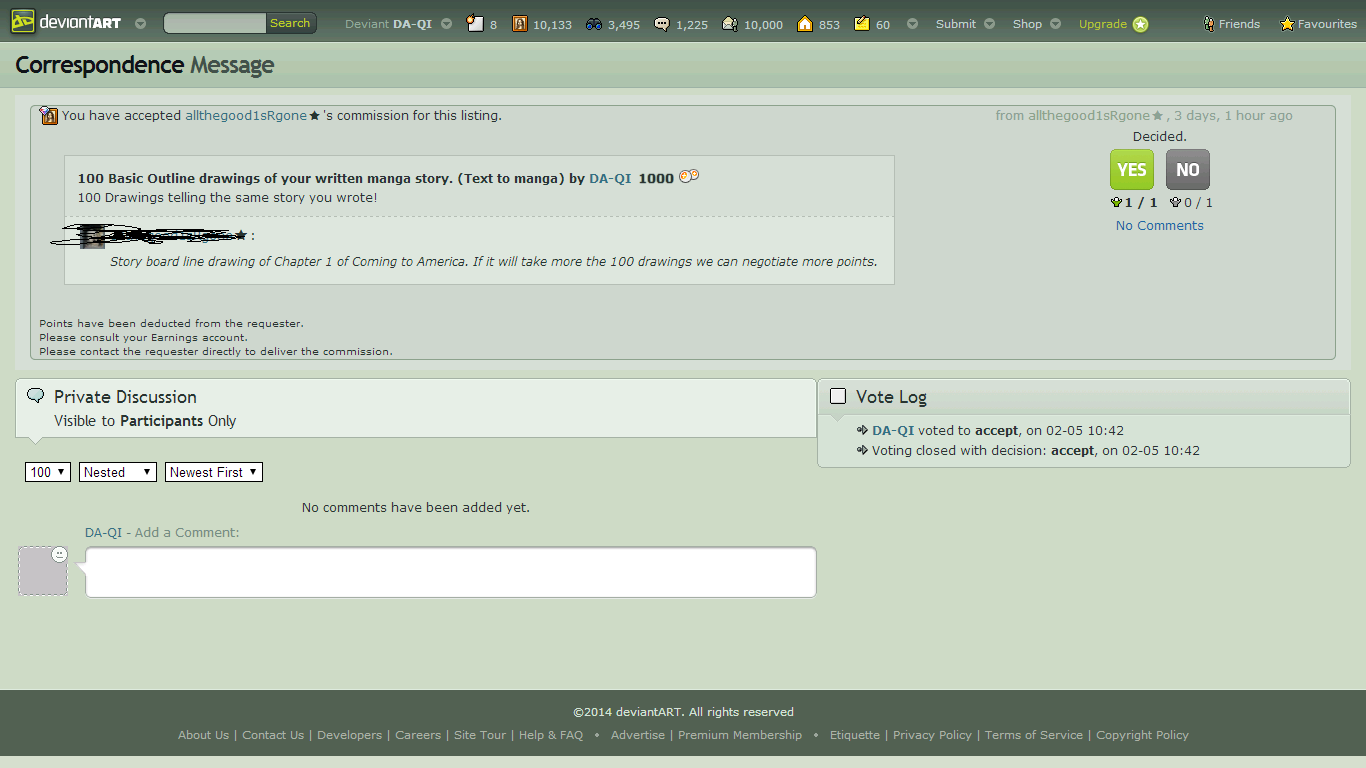
Task: Focus the top search input field
Action: click(x=215, y=23)
